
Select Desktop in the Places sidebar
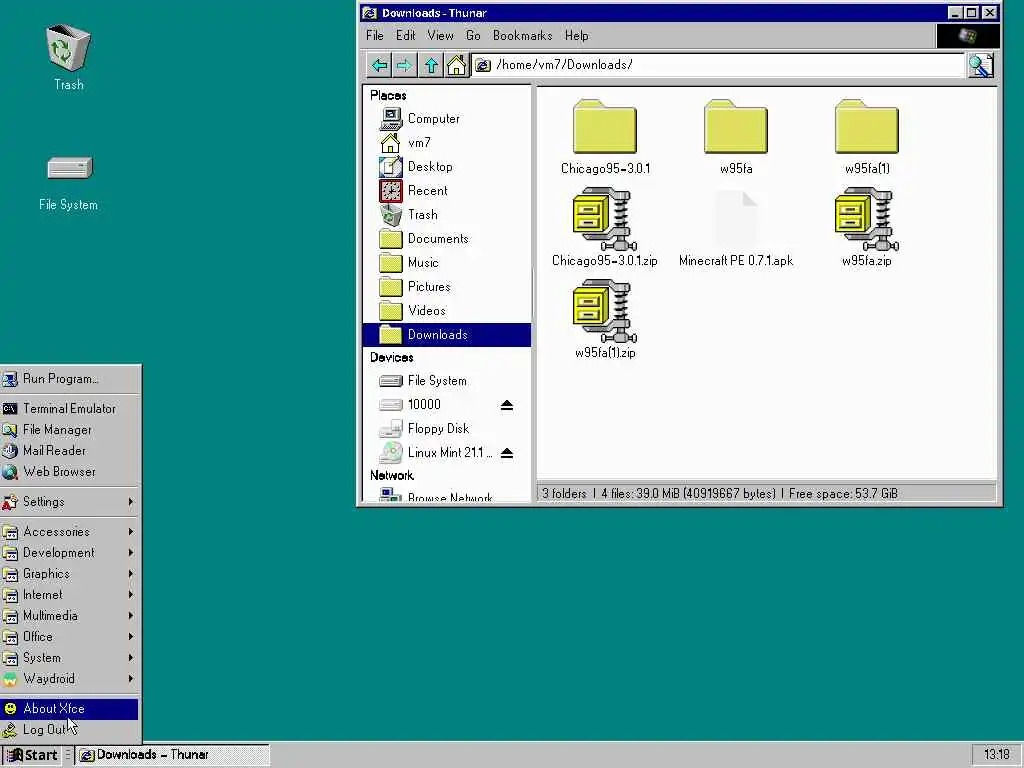click(x=447, y=167)
